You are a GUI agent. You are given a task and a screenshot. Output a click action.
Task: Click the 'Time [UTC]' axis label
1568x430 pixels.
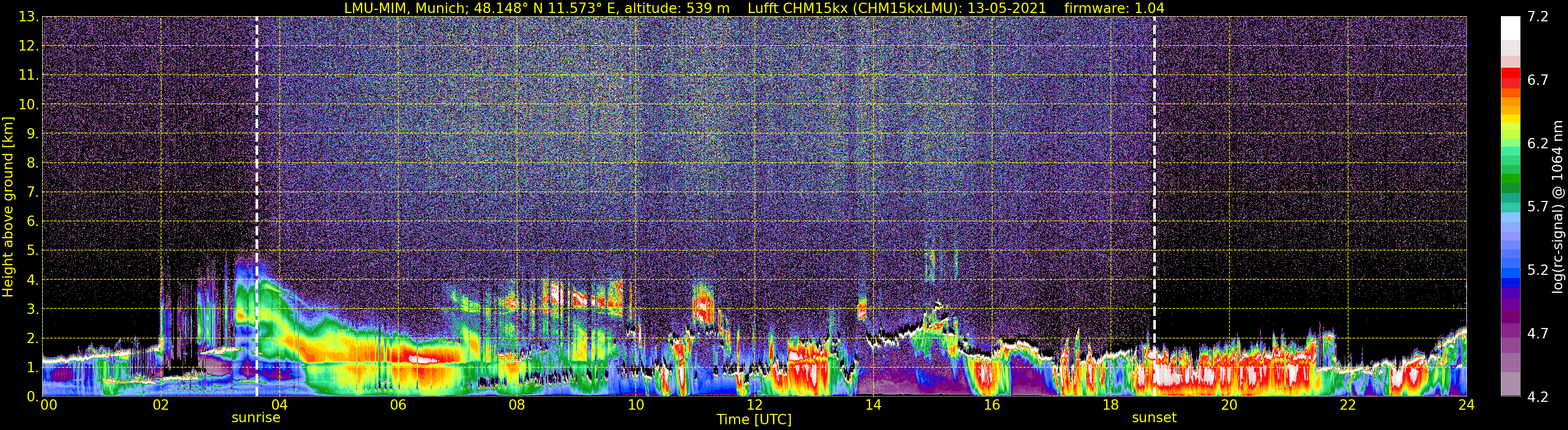[754, 420]
